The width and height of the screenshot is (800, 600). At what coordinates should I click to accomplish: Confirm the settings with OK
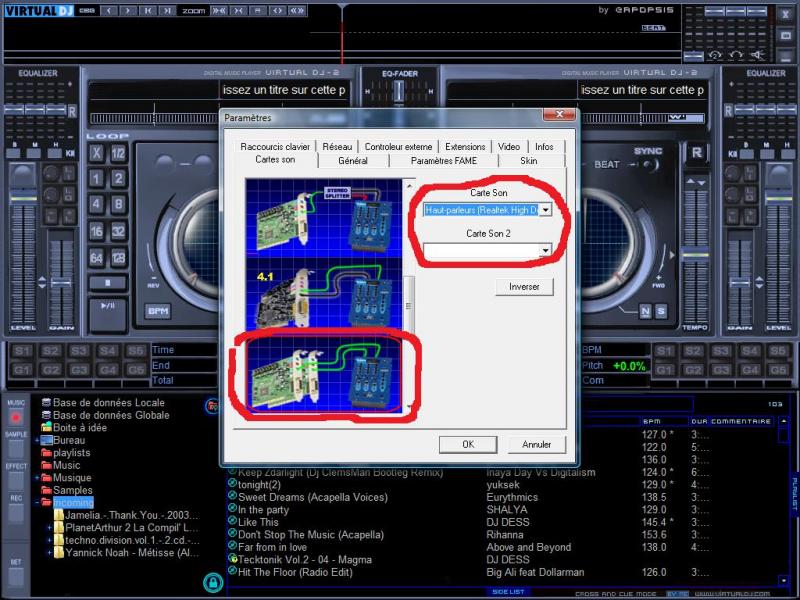467,444
